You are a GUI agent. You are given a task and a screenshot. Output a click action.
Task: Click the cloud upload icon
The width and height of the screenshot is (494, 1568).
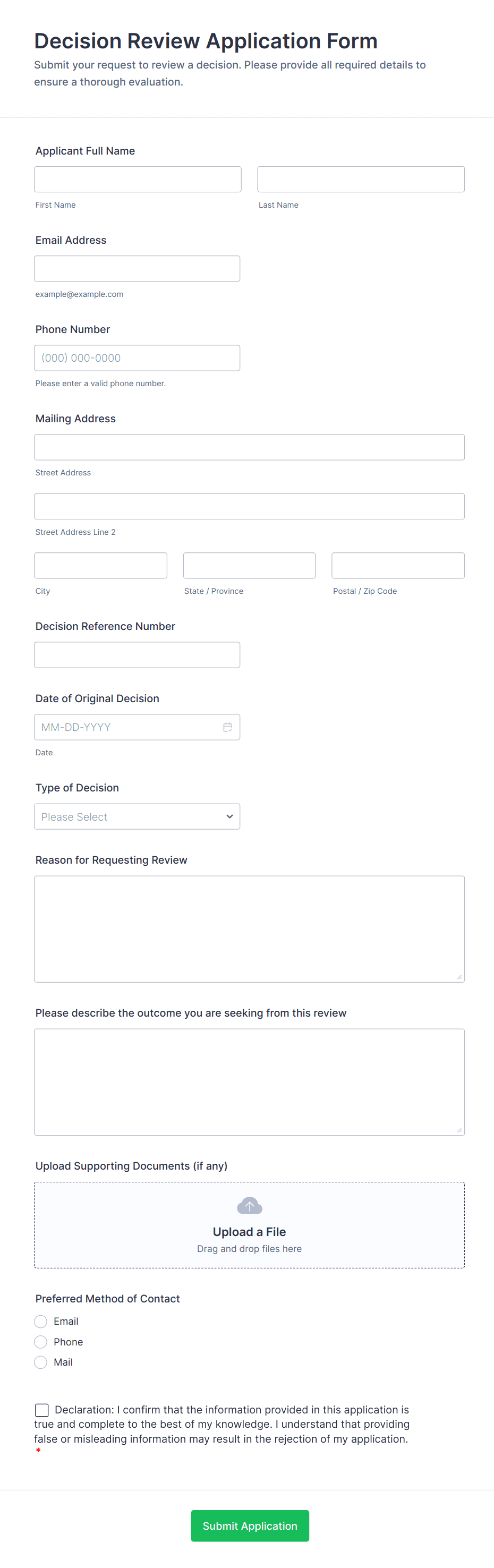[x=249, y=1205]
